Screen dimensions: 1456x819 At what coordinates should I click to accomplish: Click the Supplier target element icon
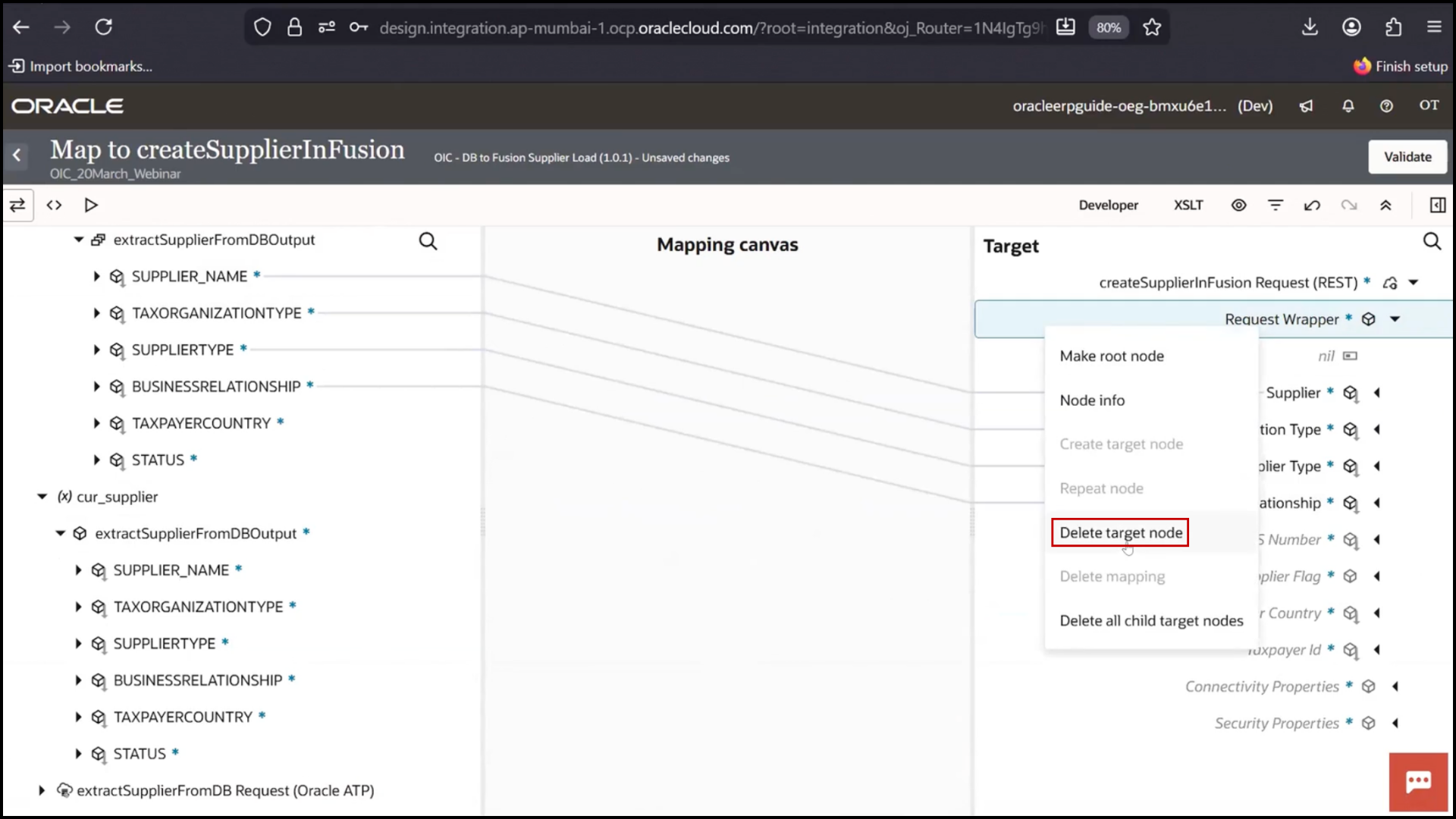coord(1350,393)
